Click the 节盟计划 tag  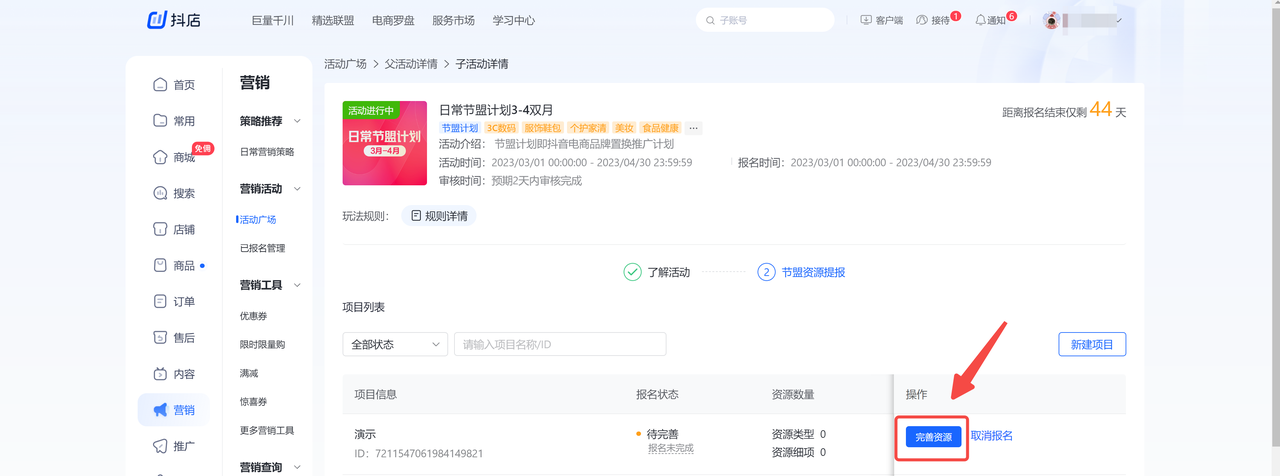pyautogui.click(x=460, y=128)
